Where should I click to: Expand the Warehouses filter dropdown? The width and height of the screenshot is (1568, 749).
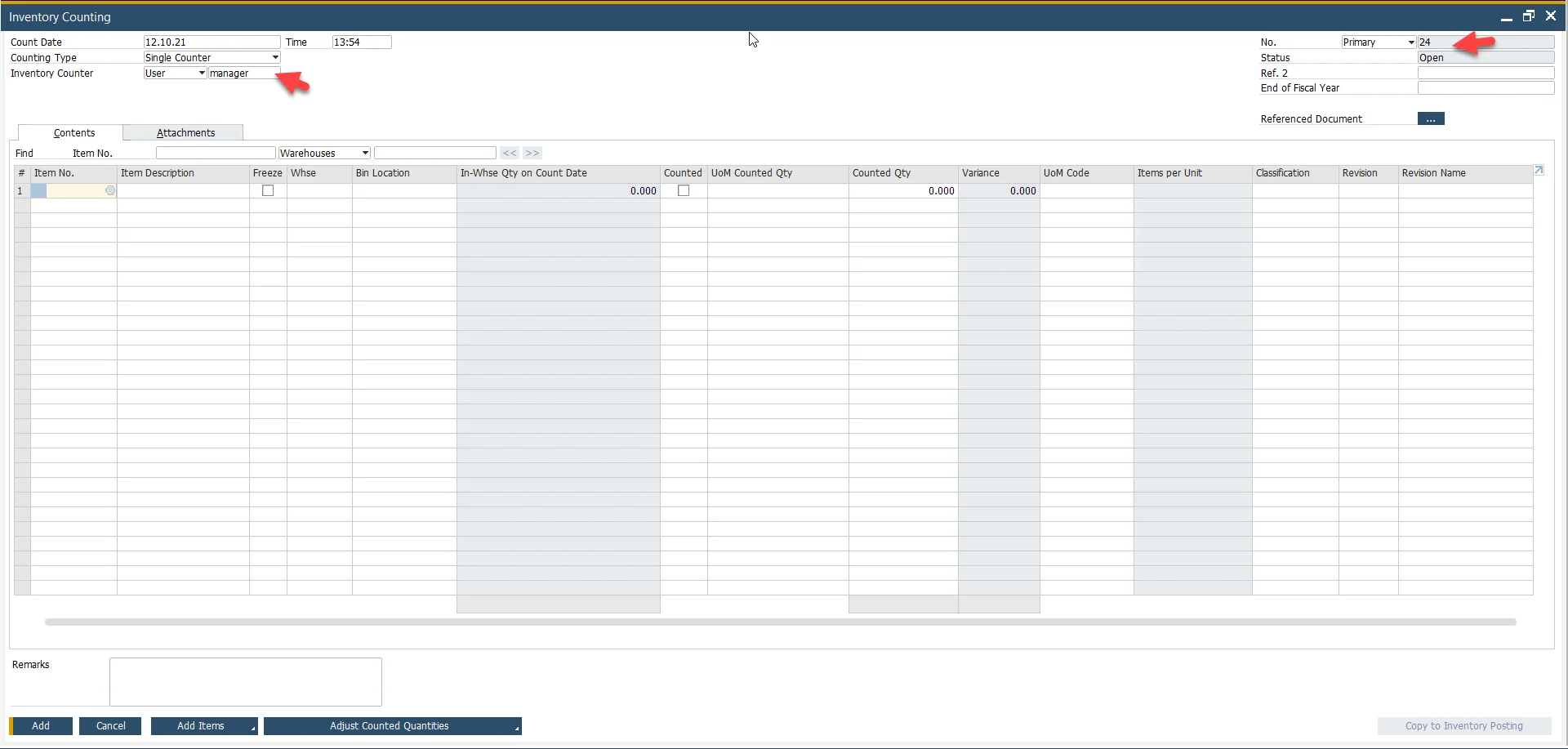[365, 154]
